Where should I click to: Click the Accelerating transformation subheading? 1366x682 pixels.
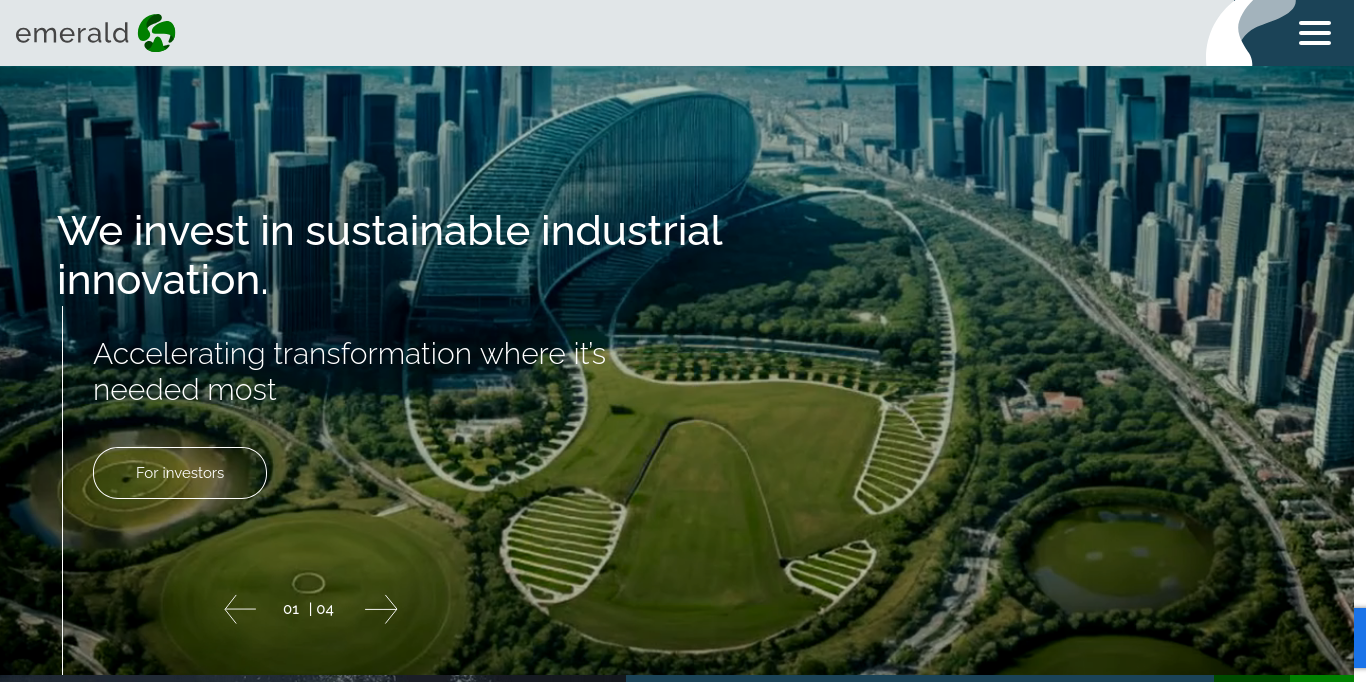349,371
